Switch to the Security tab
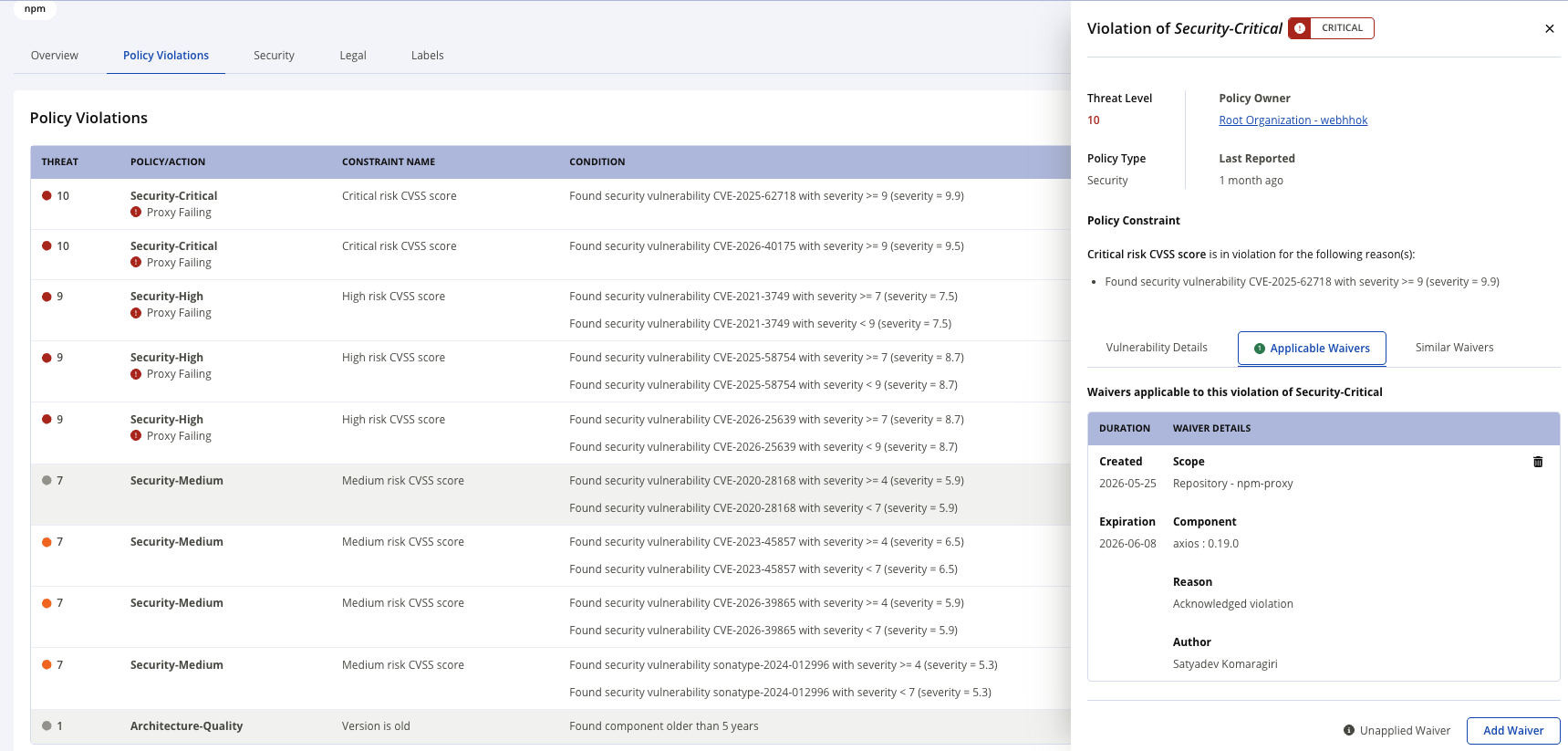The image size is (1568, 751). 274,56
